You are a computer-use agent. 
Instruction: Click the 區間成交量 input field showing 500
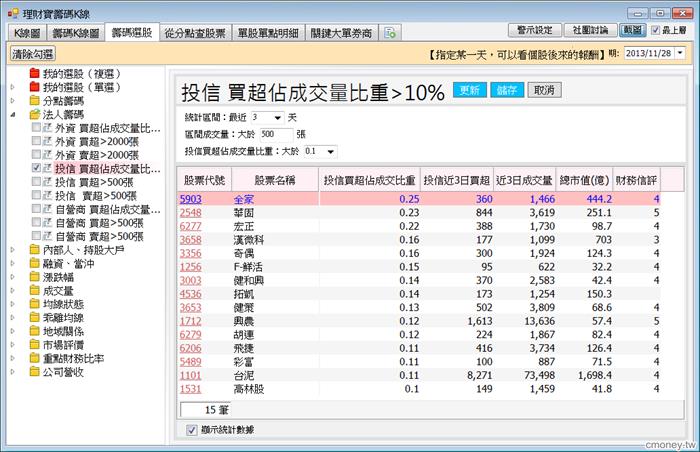[276, 134]
